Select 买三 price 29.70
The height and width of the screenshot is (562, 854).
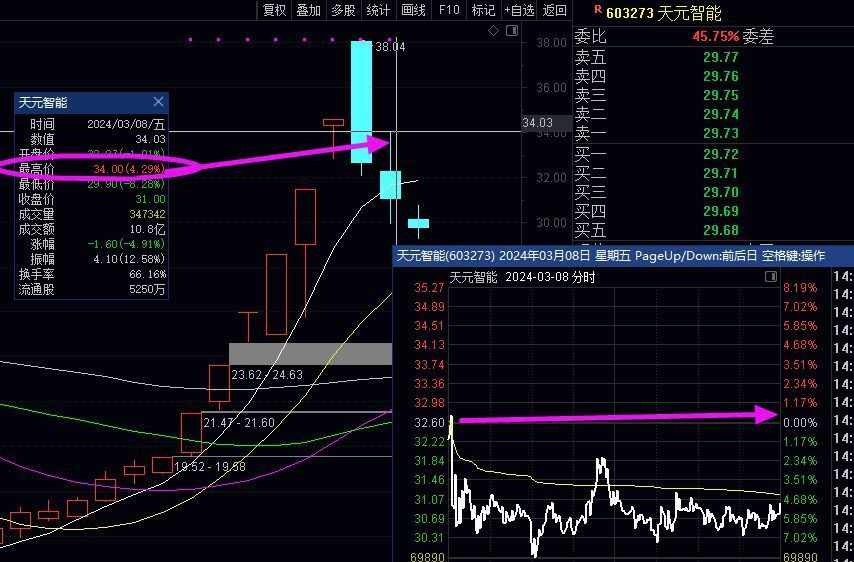[721, 192]
